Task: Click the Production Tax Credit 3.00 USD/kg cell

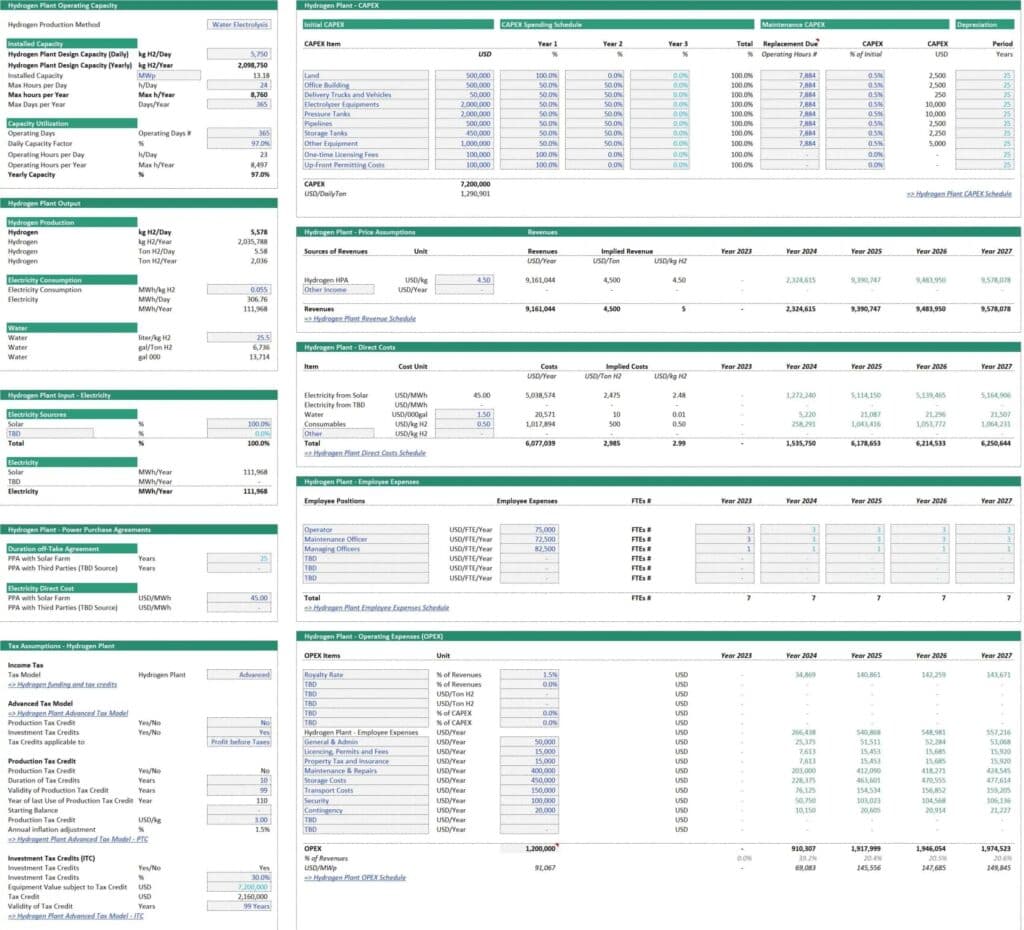Action: coord(239,820)
